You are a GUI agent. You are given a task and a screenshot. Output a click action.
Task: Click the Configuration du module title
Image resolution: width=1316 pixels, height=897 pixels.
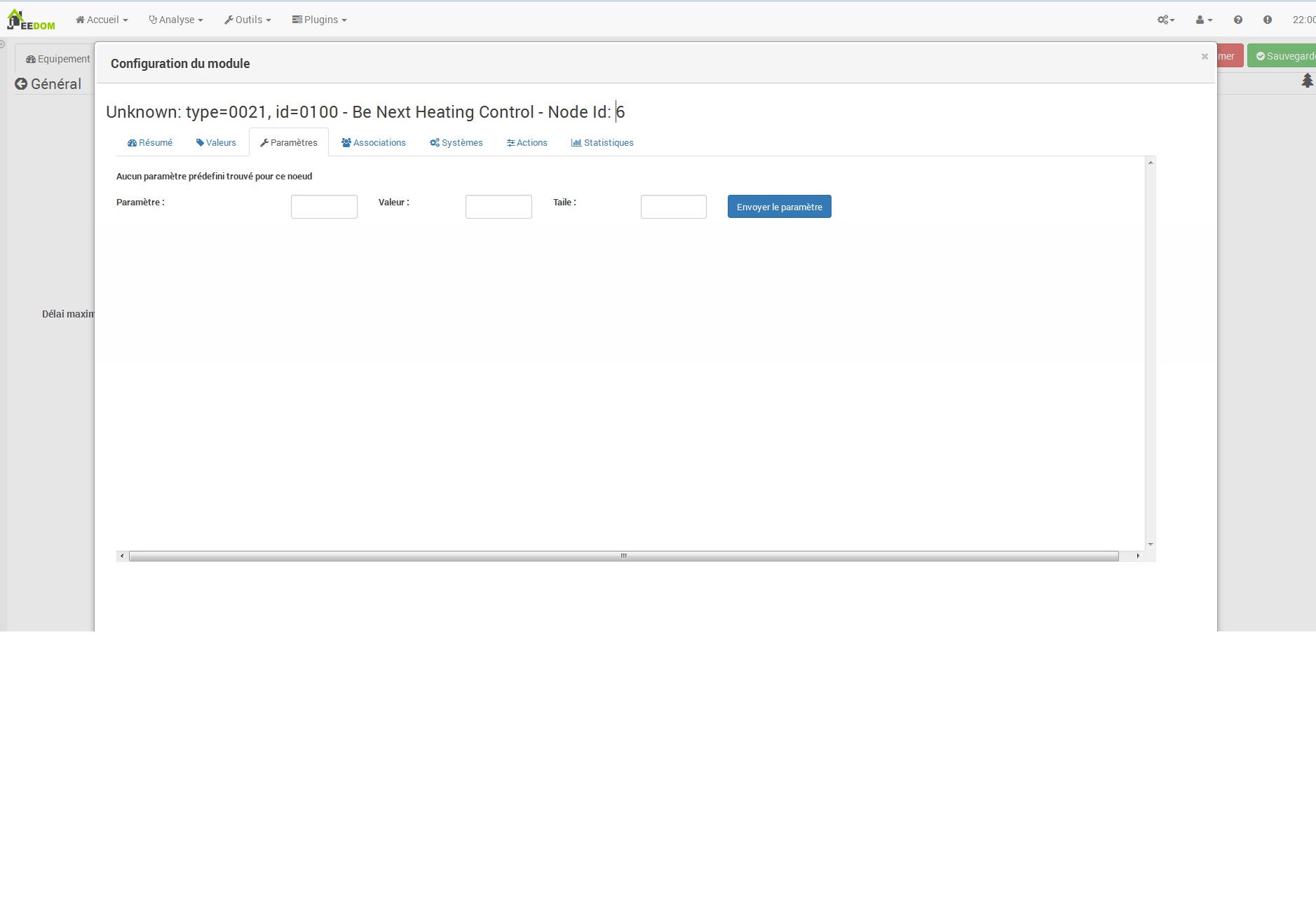tap(180, 64)
